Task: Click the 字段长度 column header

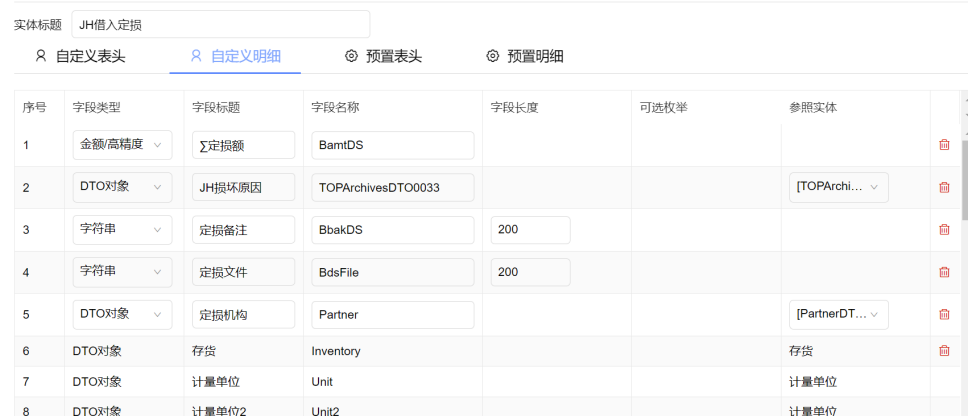Action: pyautogui.click(x=515, y=108)
